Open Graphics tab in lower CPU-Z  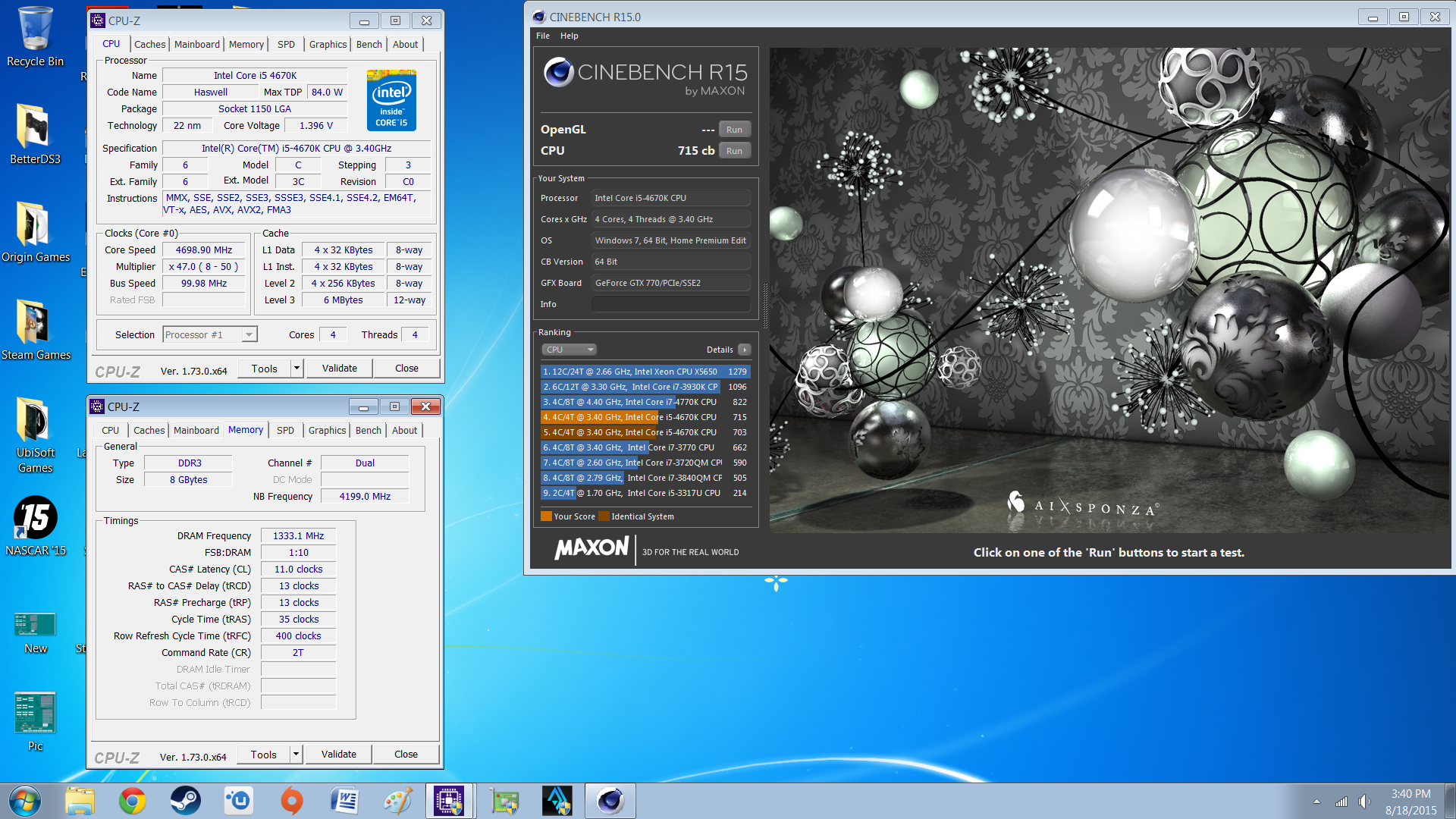327,430
